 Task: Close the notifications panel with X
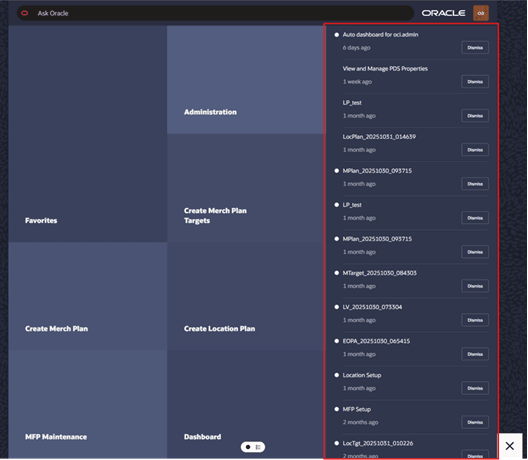(x=510, y=446)
